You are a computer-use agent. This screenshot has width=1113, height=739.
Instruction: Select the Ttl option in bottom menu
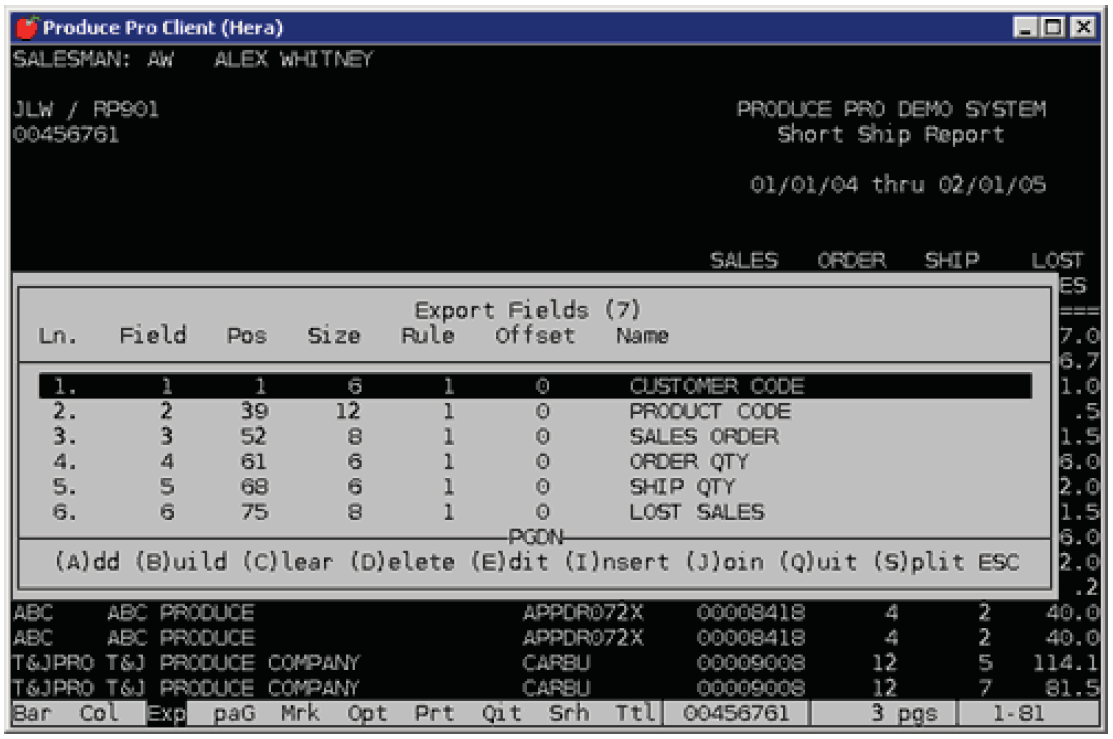(x=635, y=713)
